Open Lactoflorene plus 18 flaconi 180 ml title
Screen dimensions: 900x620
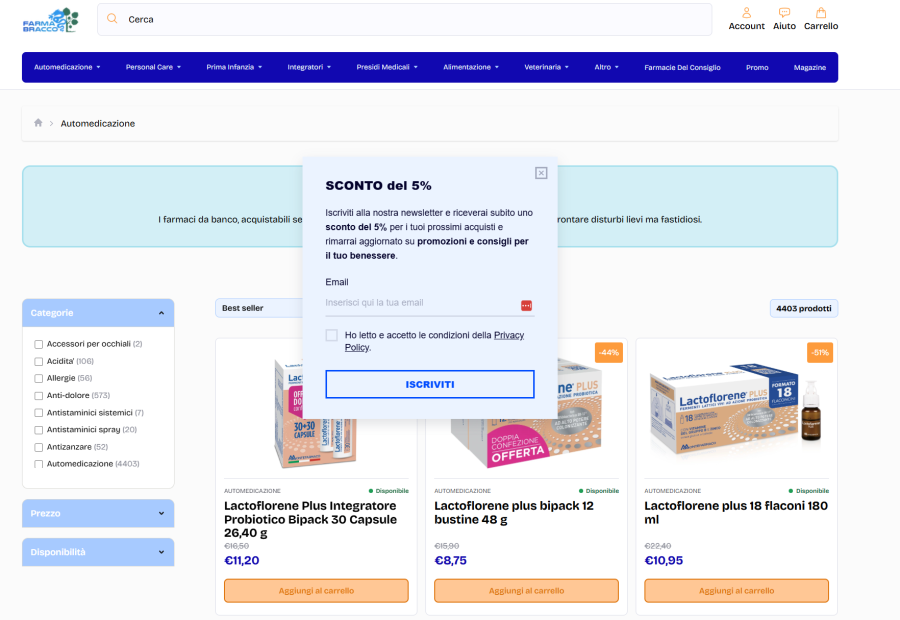pyautogui.click(x=736, y=513)
